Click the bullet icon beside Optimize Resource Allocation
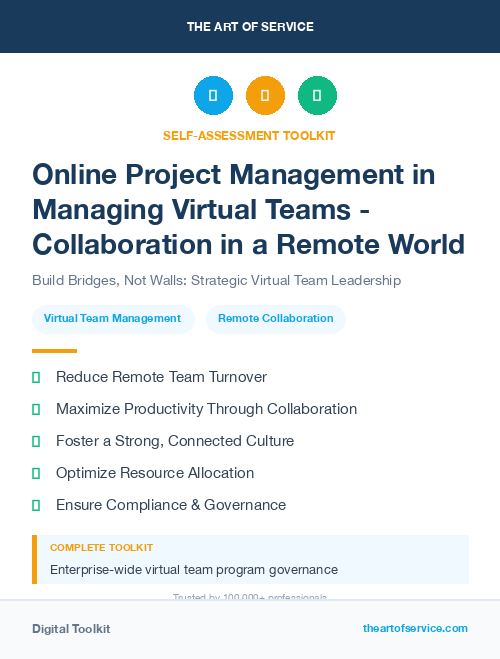 36,473
